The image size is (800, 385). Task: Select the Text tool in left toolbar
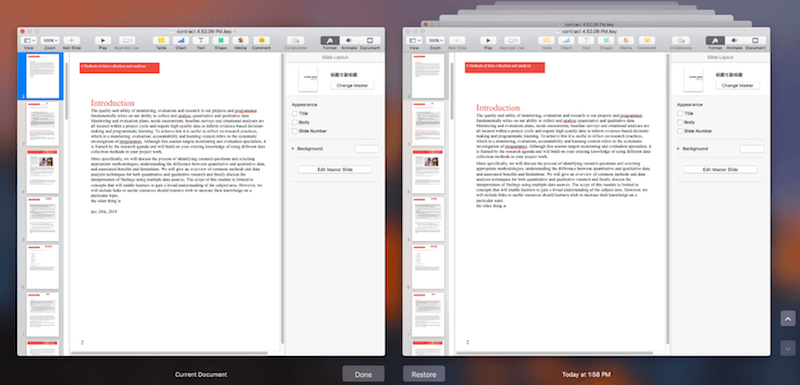click(x=201, y=40)
